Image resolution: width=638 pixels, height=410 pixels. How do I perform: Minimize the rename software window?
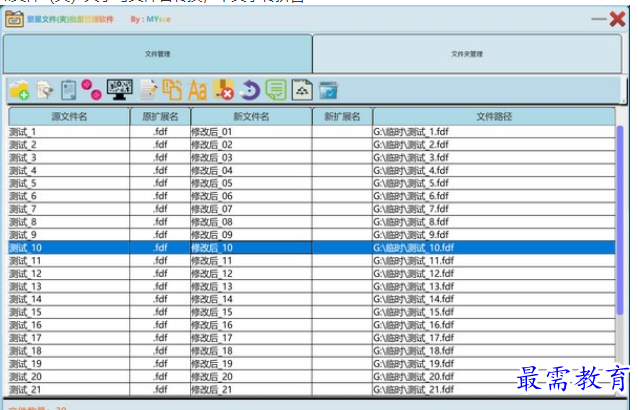[599, 19]
